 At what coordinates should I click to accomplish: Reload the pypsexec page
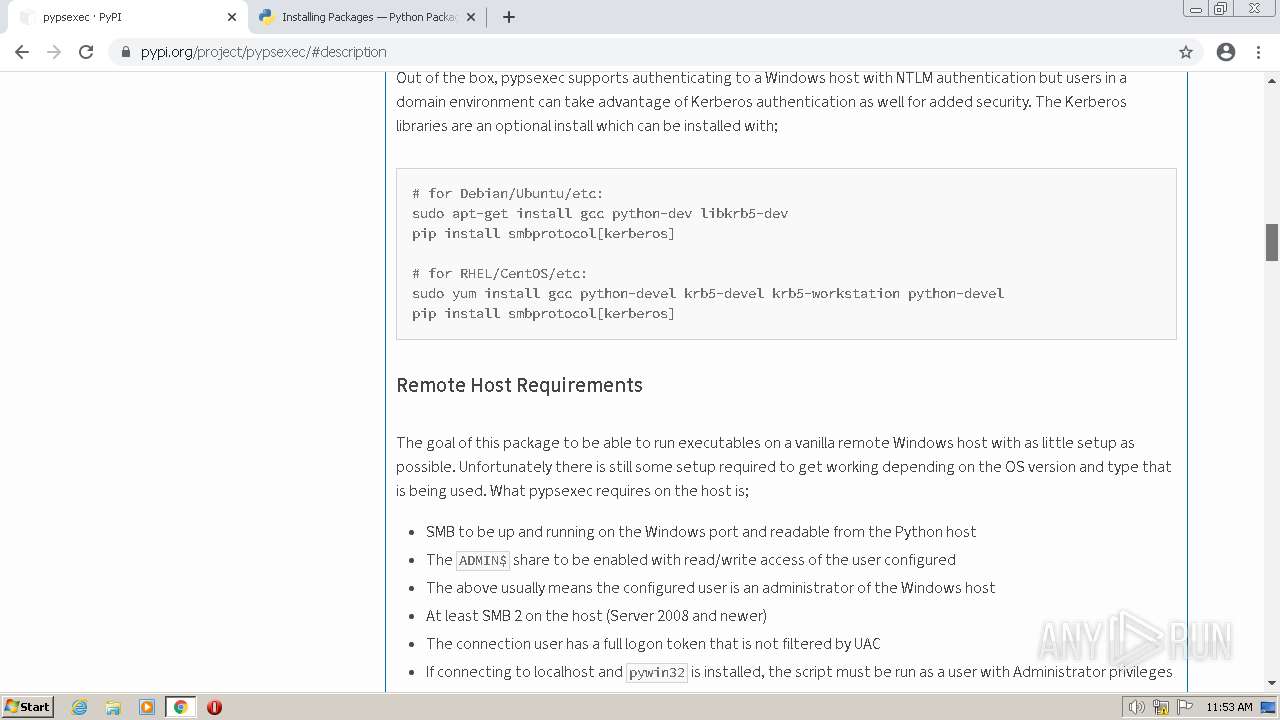86,52
